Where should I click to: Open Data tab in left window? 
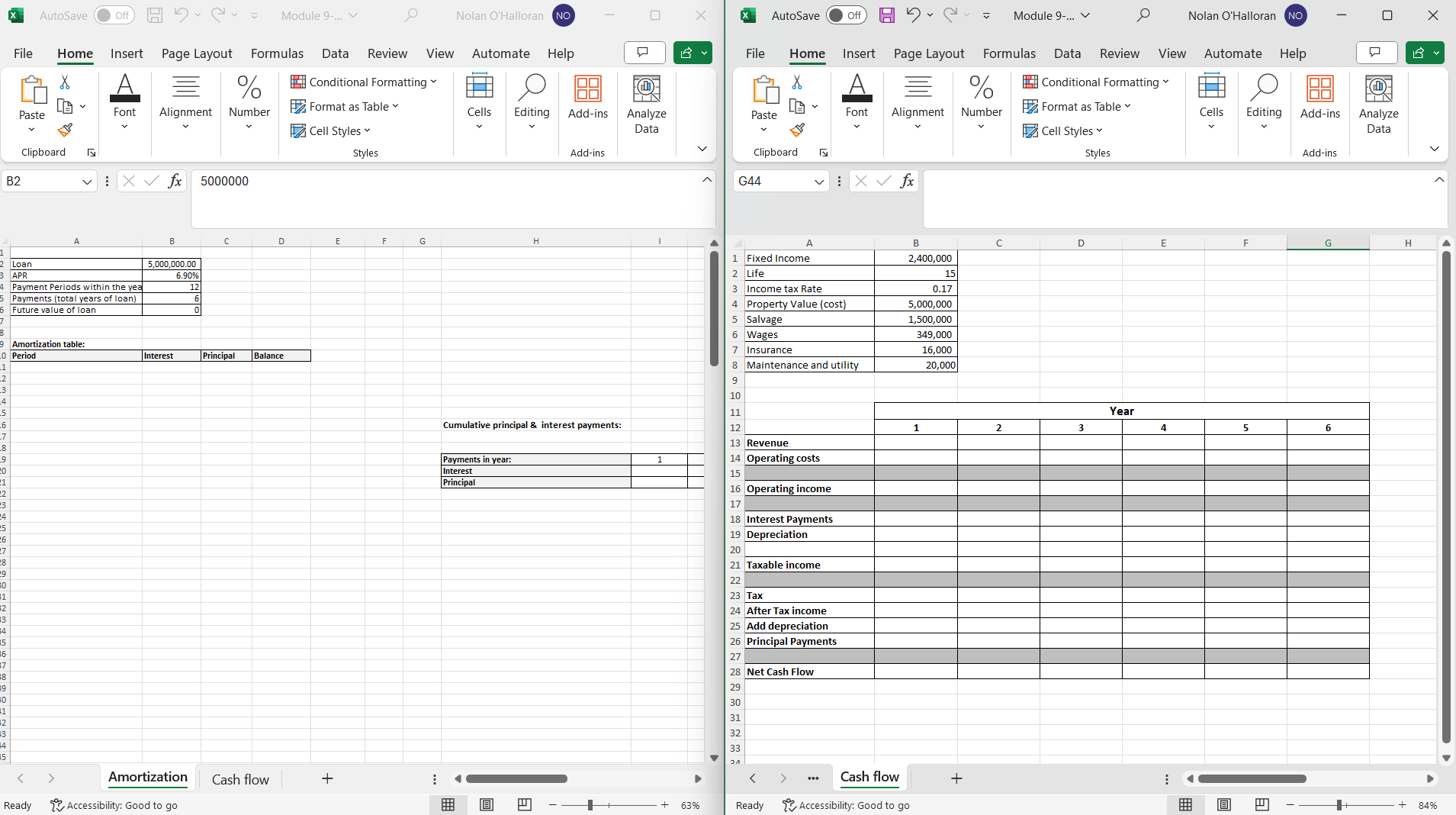[335, 53]
